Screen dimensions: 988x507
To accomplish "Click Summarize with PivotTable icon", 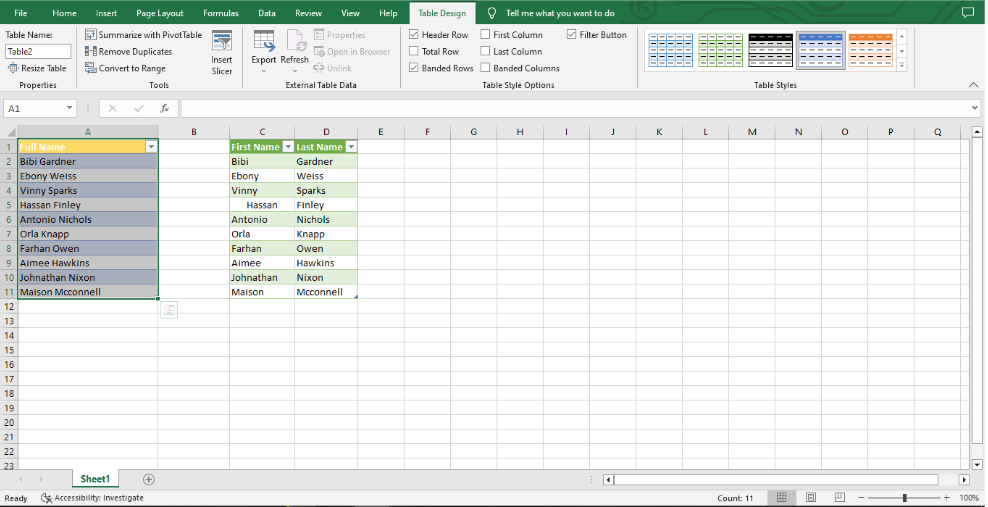I will point(91,35).
